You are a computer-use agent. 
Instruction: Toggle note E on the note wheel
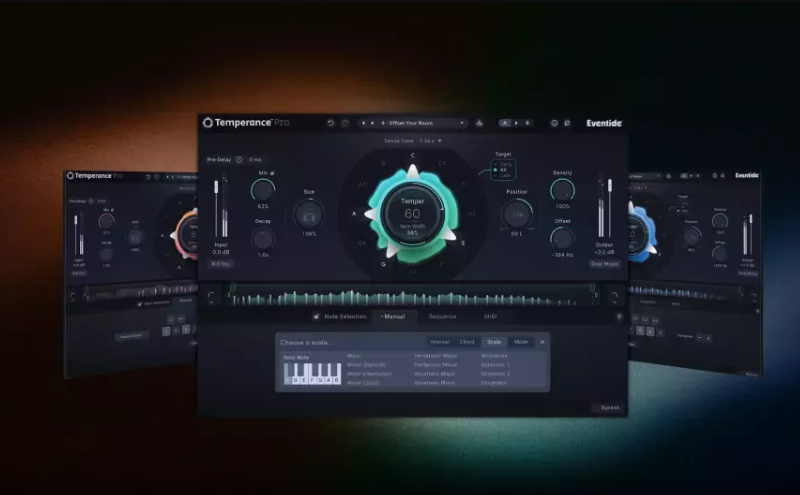(463, 243)
